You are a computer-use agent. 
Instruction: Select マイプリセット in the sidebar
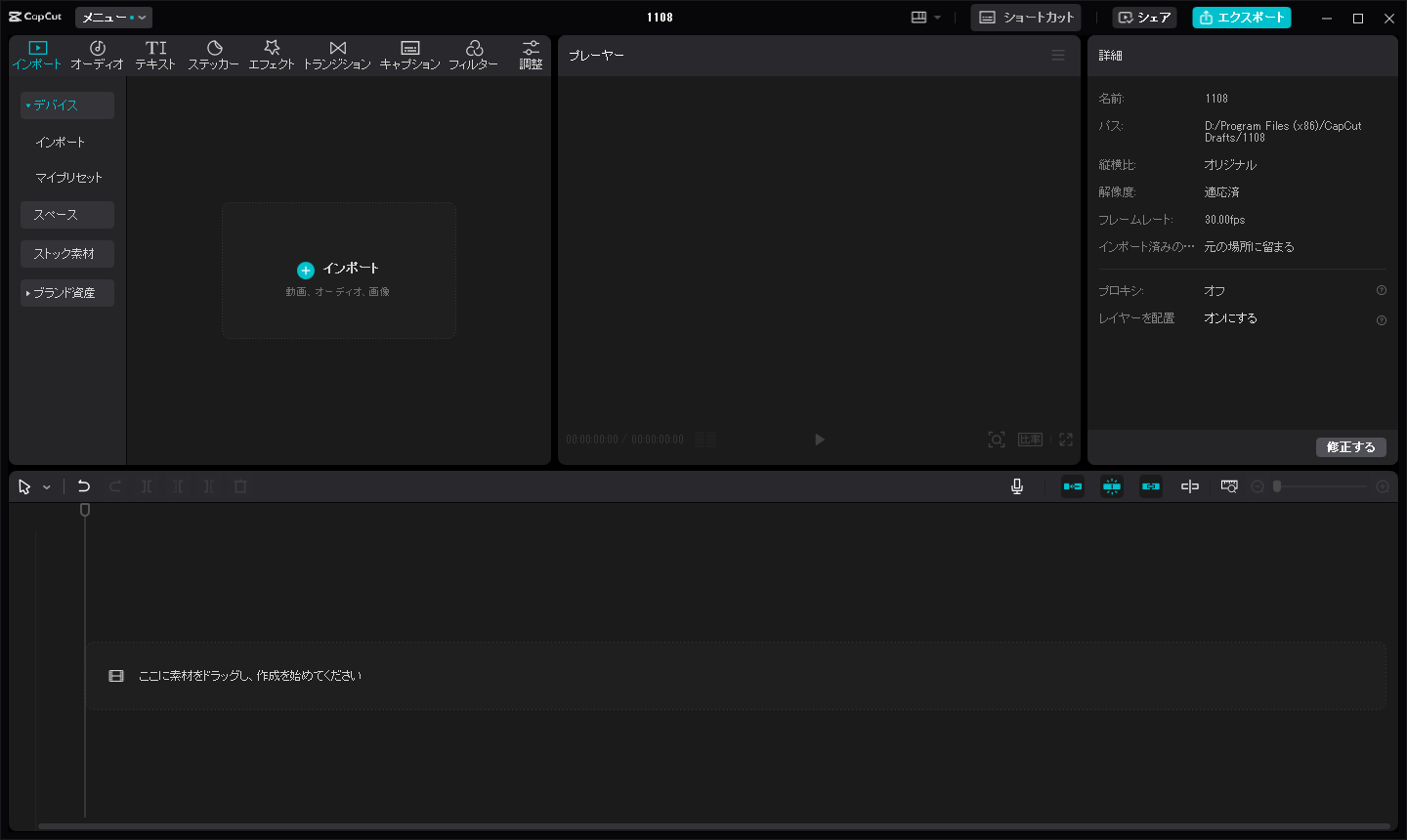click(x=68, y=178)
